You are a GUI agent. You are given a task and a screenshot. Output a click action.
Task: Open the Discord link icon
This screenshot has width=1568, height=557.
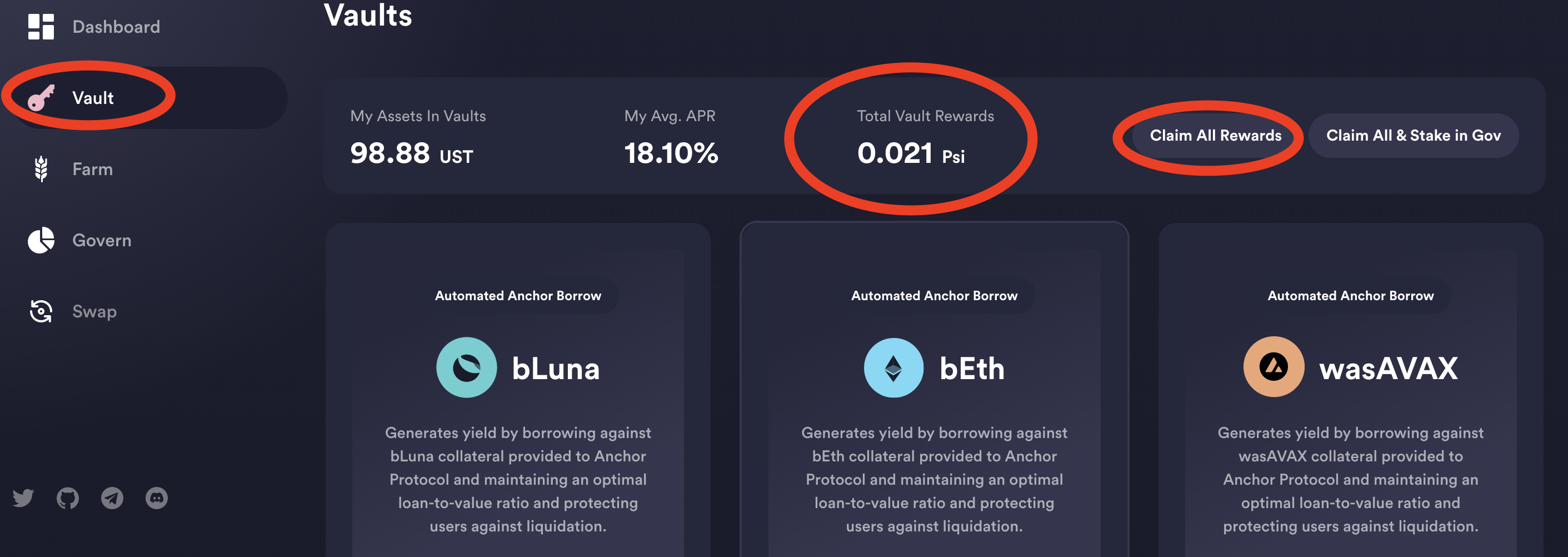(x=157, y=498)
